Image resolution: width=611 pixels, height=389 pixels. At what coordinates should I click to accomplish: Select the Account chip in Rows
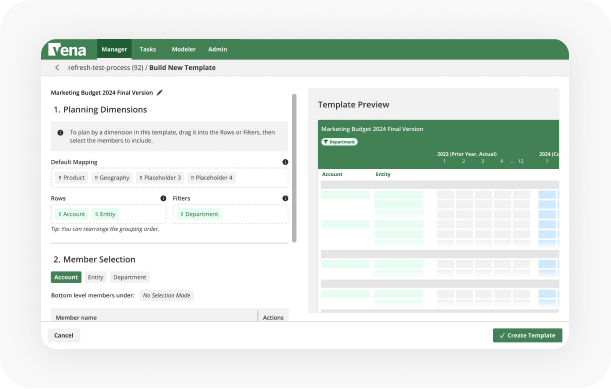point(72,214)
